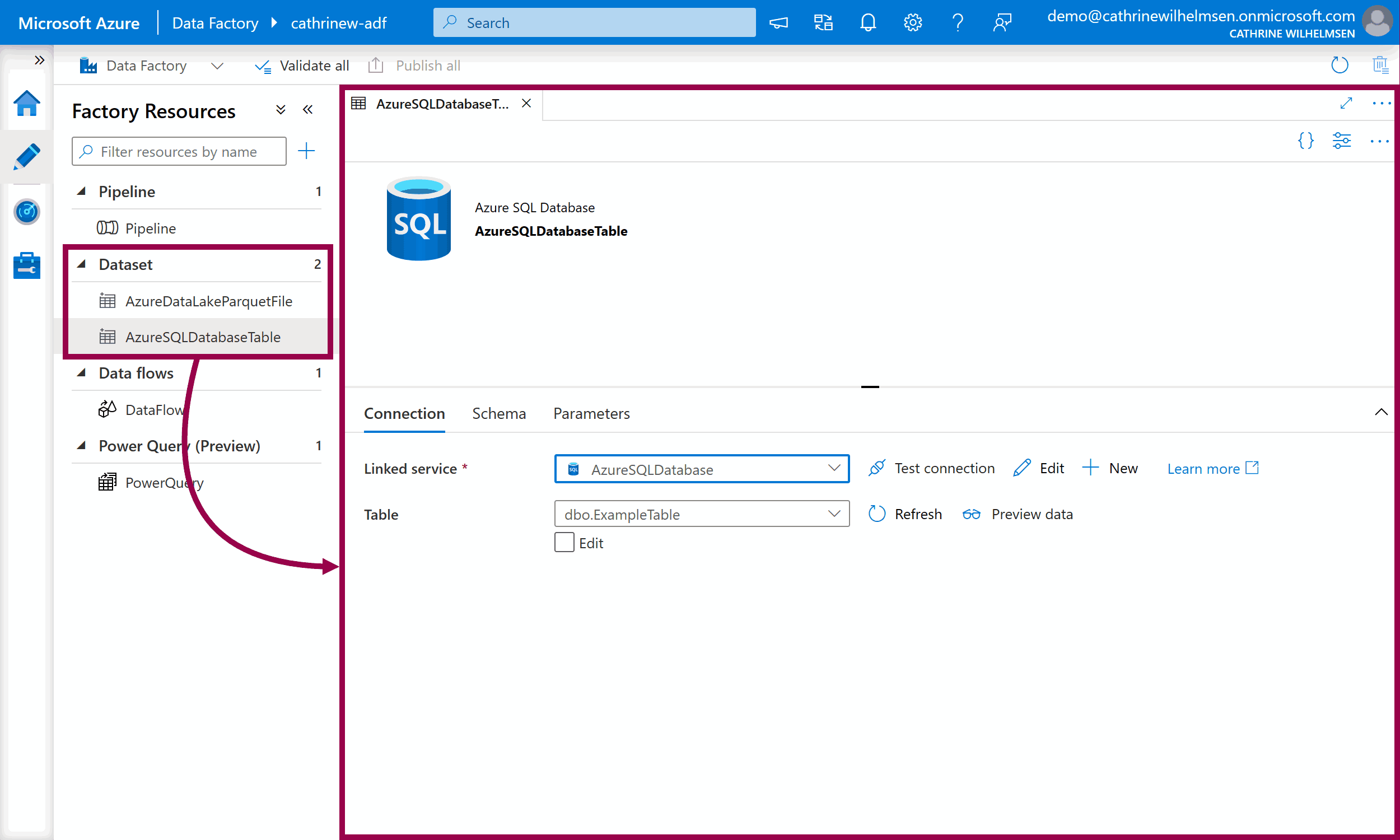
Task: Open the Table dbo.ExampleTable dropdown
Action: tap(701, 514)
